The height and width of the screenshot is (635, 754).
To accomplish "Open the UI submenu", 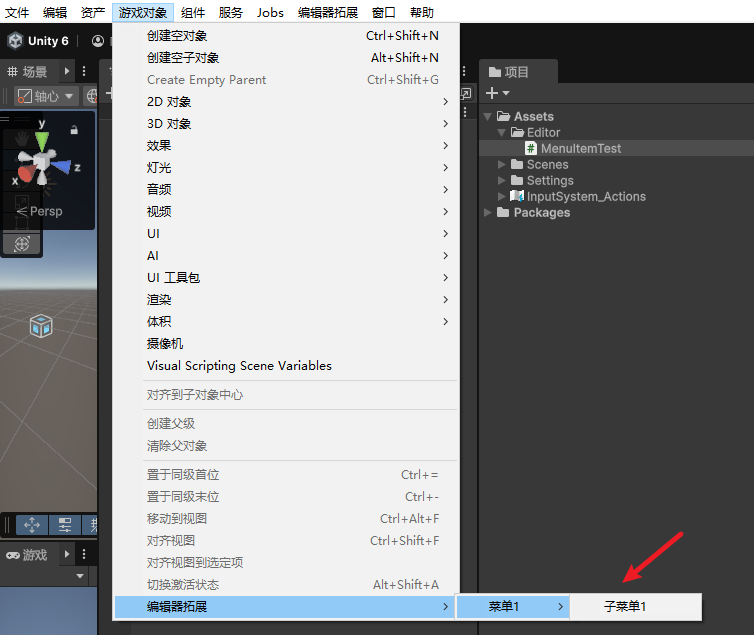I will (287, 234).
